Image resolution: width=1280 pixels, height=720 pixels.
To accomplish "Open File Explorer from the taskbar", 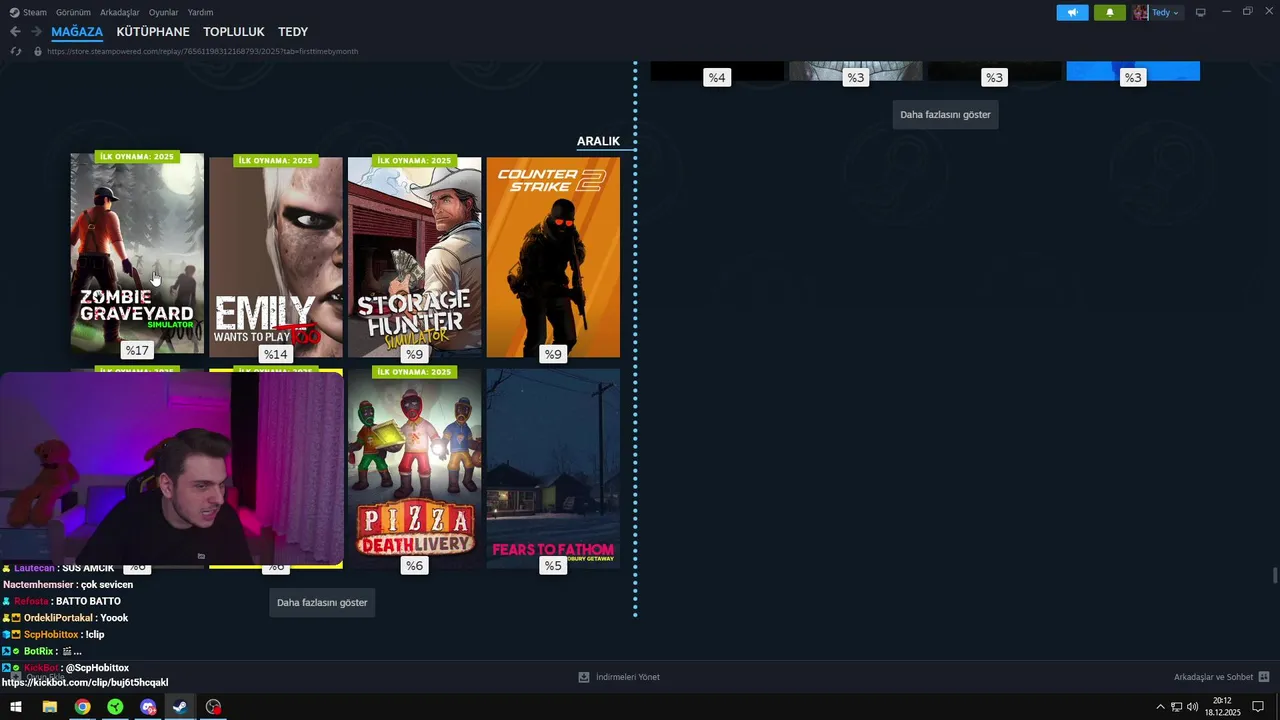I will [49, 707].
